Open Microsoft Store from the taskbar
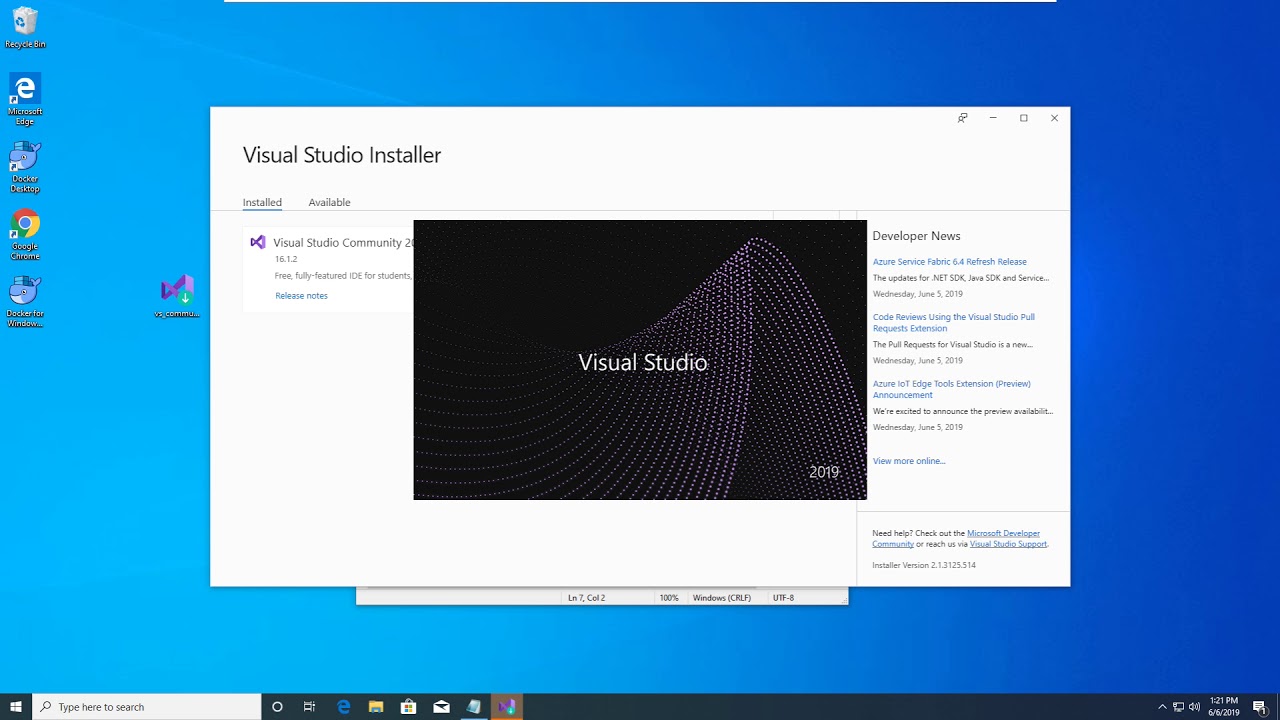Viewport: 1280px width, 720px height. pyautogui.click(x=408, y=707)
